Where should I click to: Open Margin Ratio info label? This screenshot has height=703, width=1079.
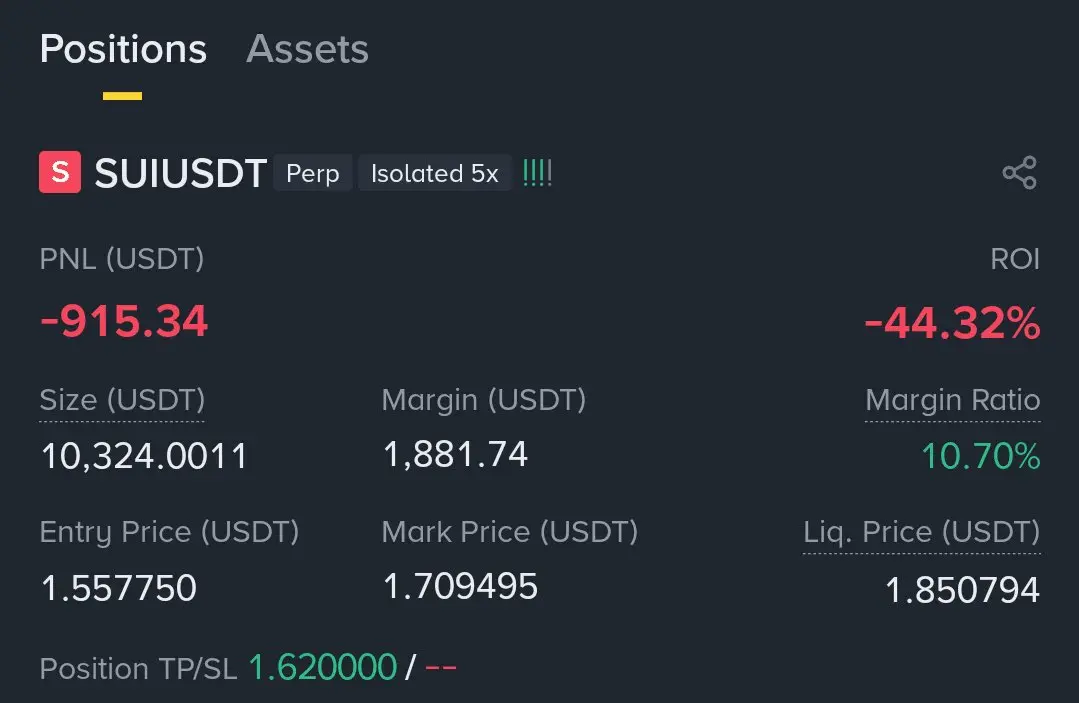click(952, 400)
